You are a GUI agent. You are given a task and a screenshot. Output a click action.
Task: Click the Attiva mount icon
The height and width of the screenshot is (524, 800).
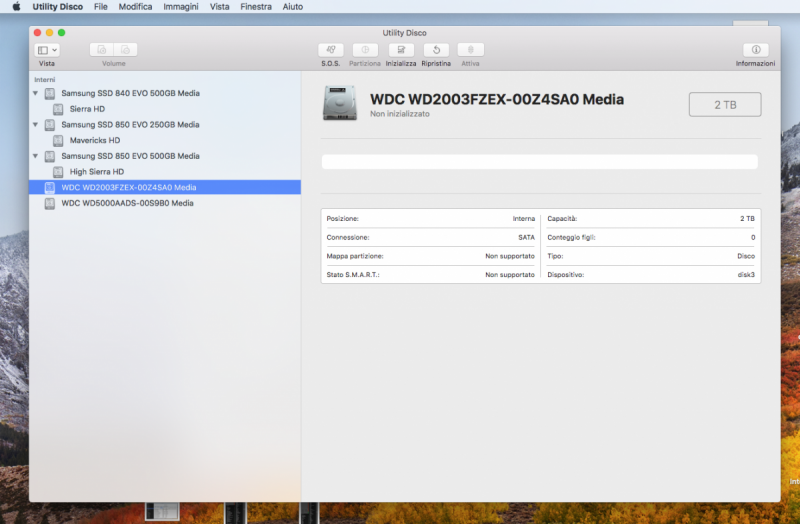470,49
